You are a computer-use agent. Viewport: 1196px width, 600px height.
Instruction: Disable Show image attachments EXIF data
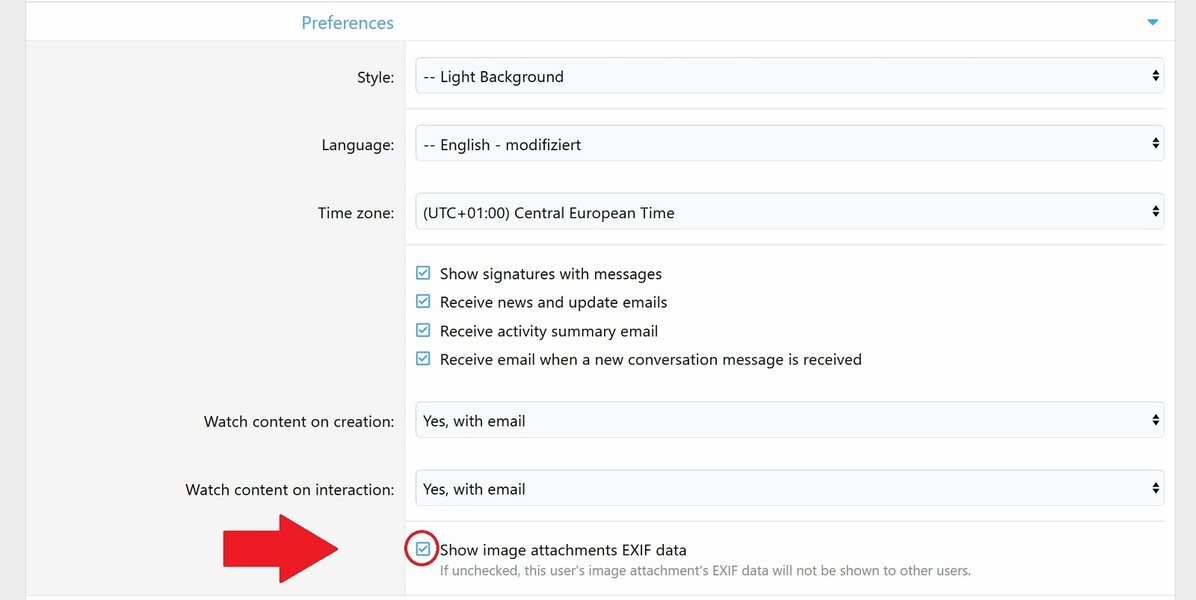coord(423,548)
